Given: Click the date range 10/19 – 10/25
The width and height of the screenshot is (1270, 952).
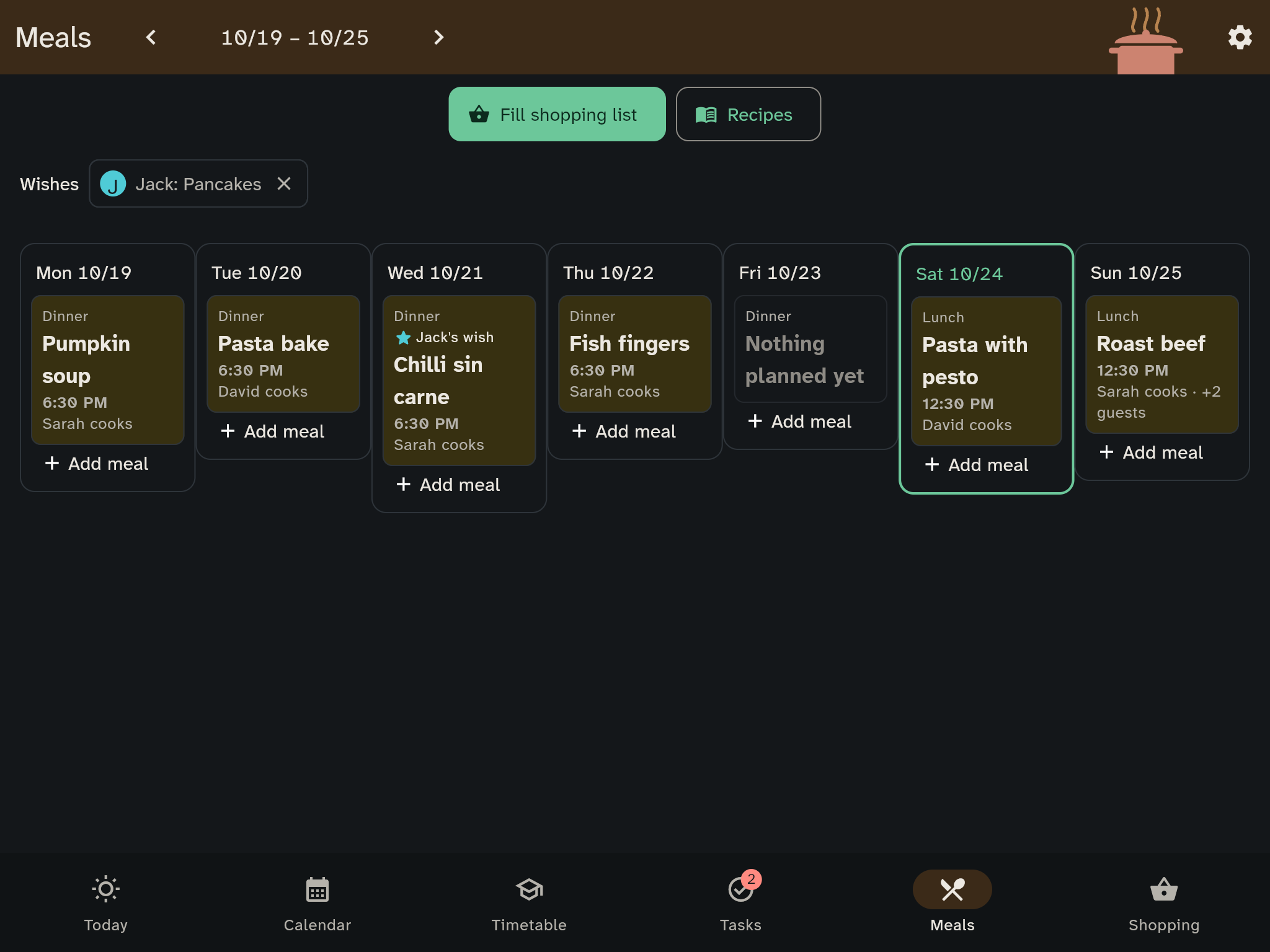Looking at the screenshot, I should pyautogui.click(x=295, y=38).
